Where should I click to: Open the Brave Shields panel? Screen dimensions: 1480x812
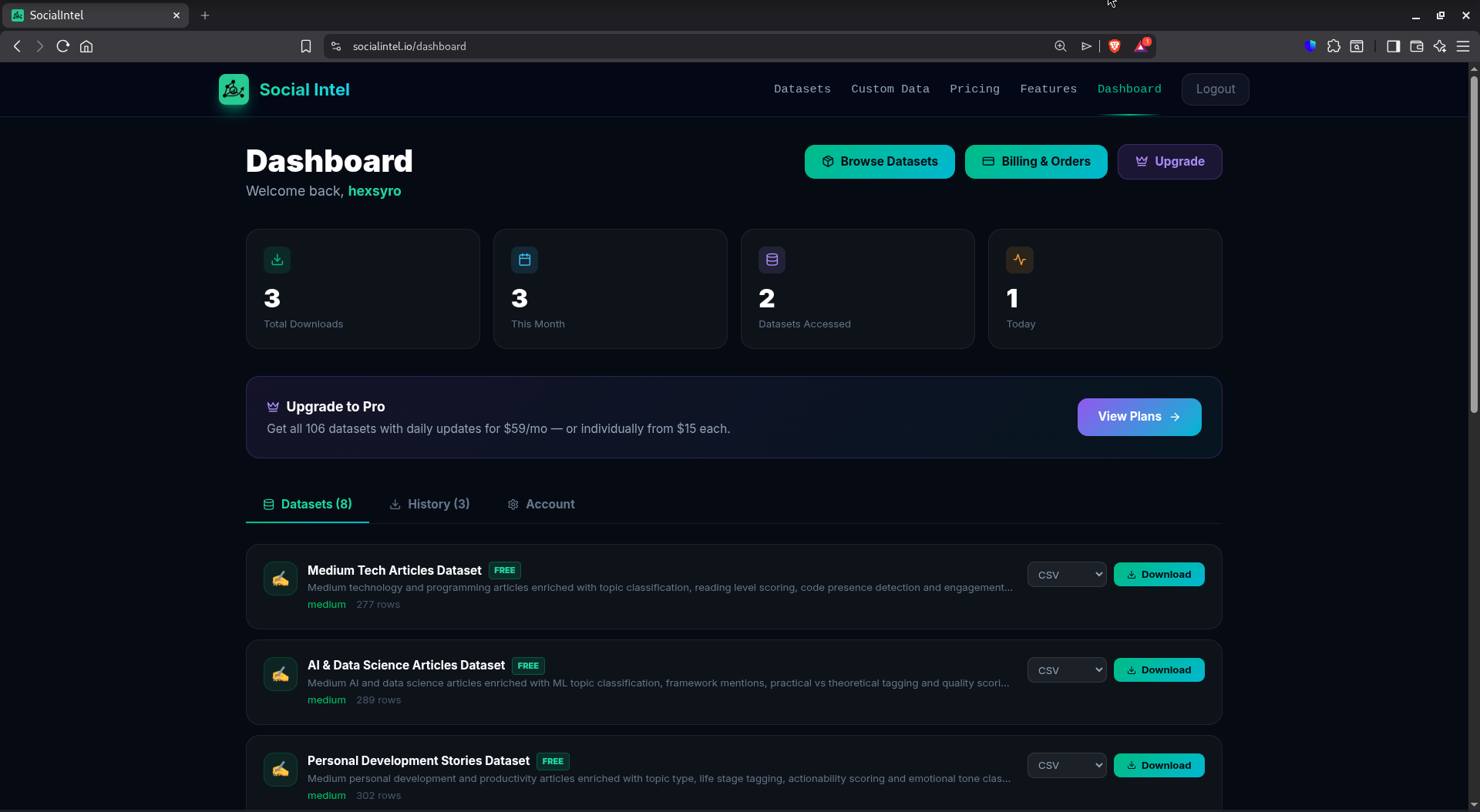[x=1115, y=46]
